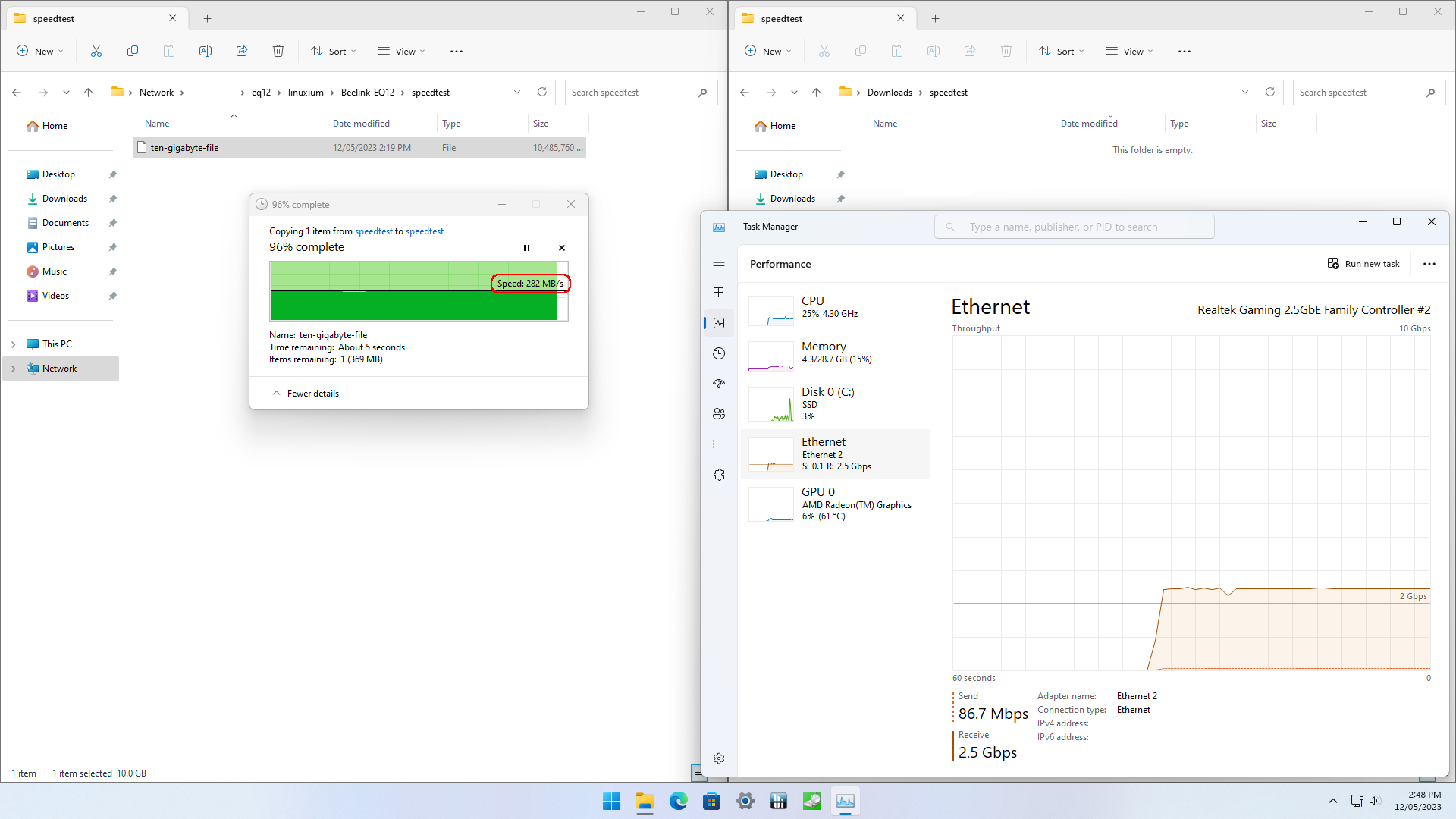Sort by Size column in right Explorer
Screen dimensions: 1456x819
pos(1269,124)
